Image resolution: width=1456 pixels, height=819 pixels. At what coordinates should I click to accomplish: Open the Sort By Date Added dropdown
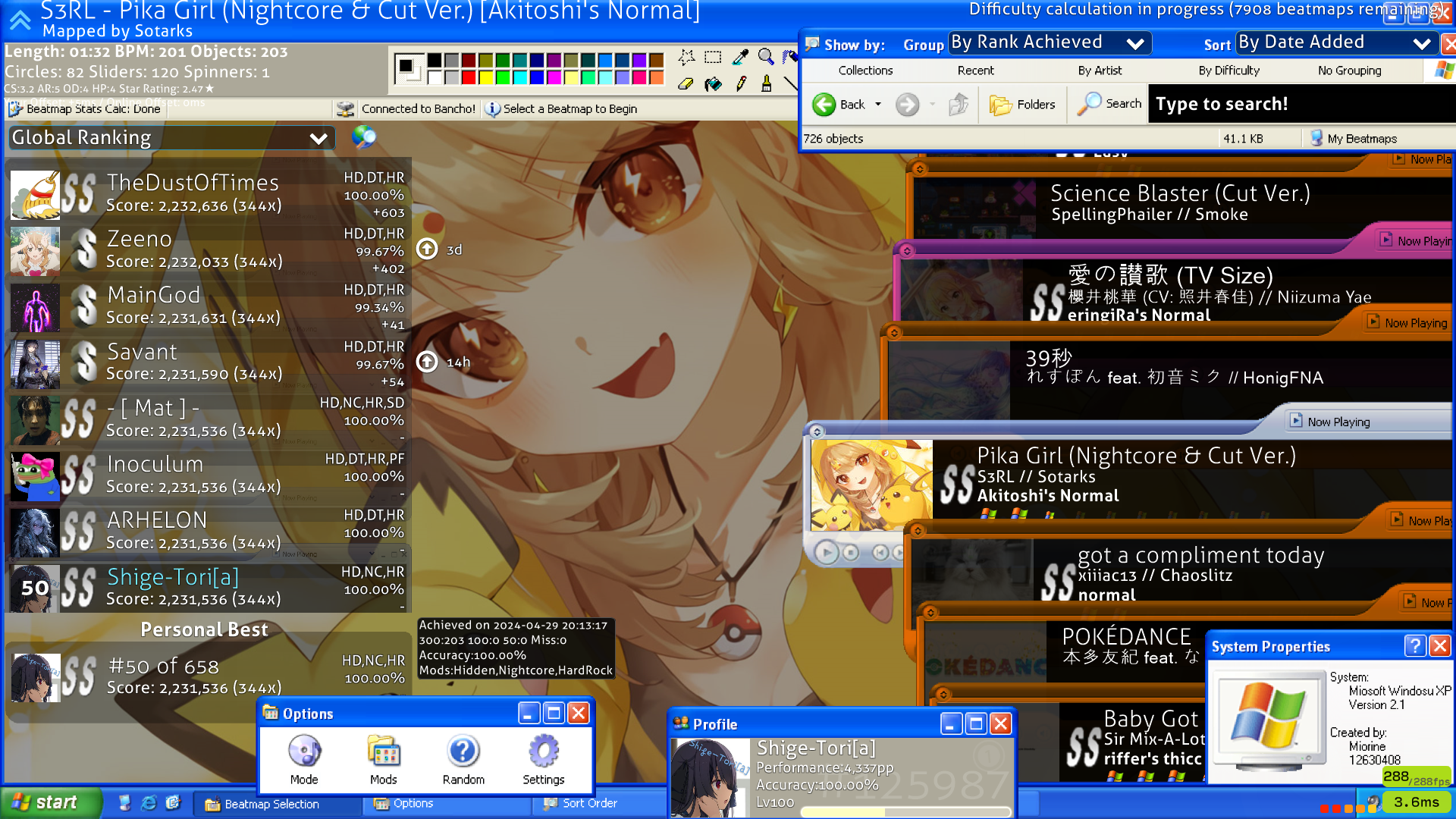[1335, 43]
